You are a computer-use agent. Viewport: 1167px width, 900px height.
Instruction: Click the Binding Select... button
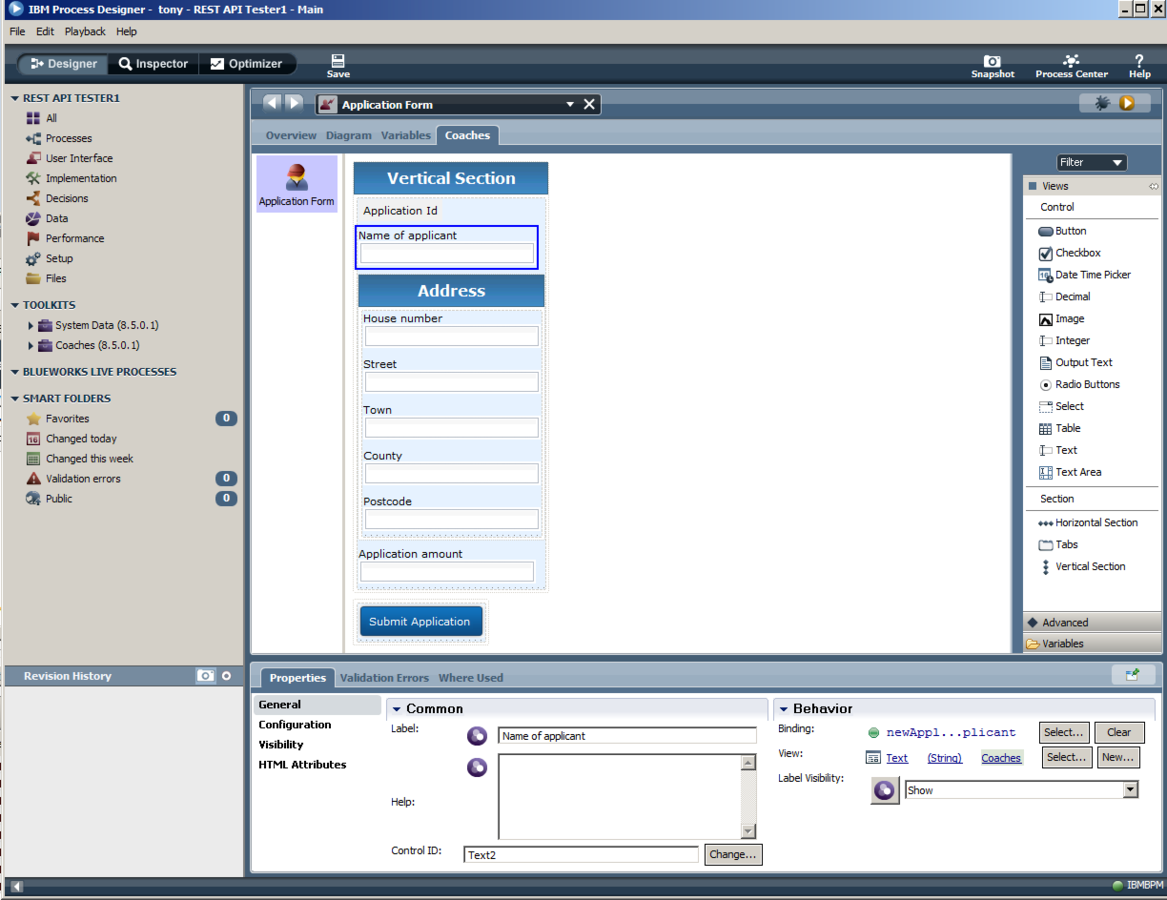point(1064,733)
